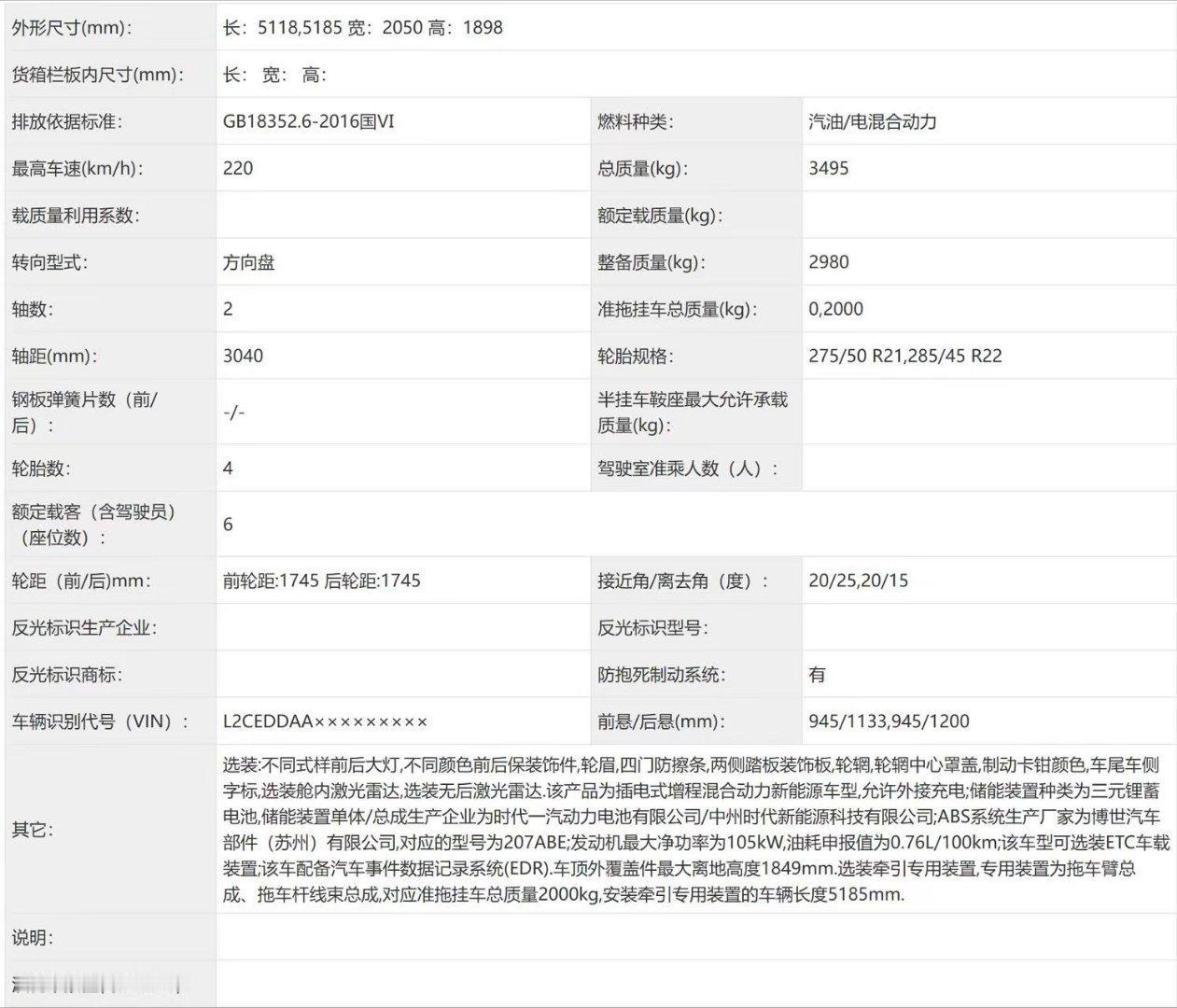Click the 车辆识别代号(VIN) label
1177x1008 pixels.
(100, 721)
